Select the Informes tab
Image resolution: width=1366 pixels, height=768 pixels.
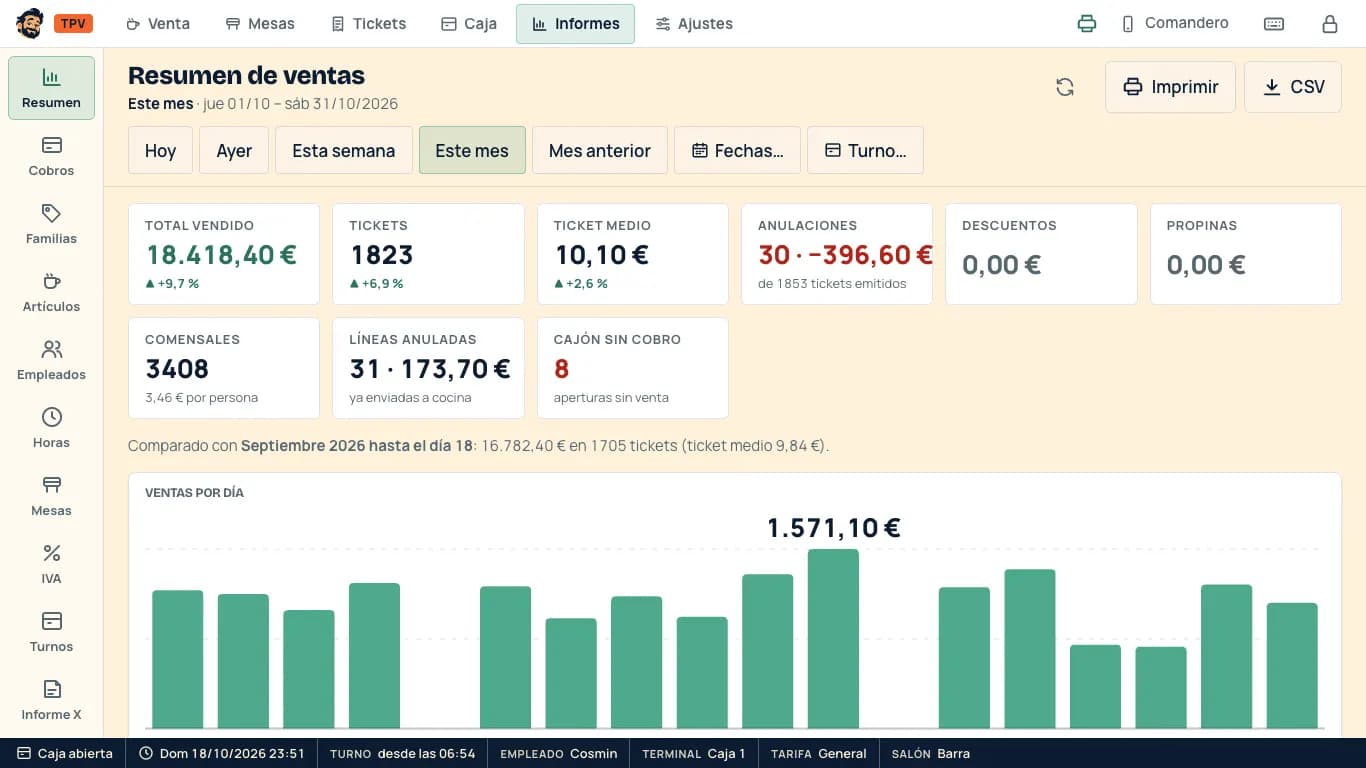(575, 24)
